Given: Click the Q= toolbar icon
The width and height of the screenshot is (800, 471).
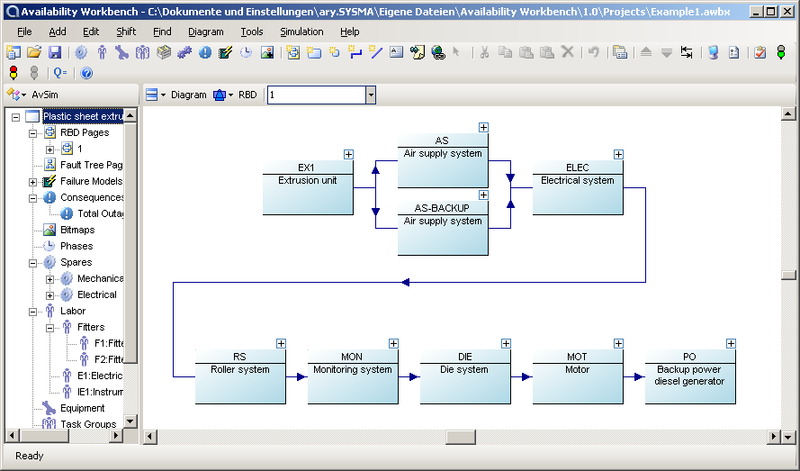Looking at the screenshot, I should [x=60, y=73].
